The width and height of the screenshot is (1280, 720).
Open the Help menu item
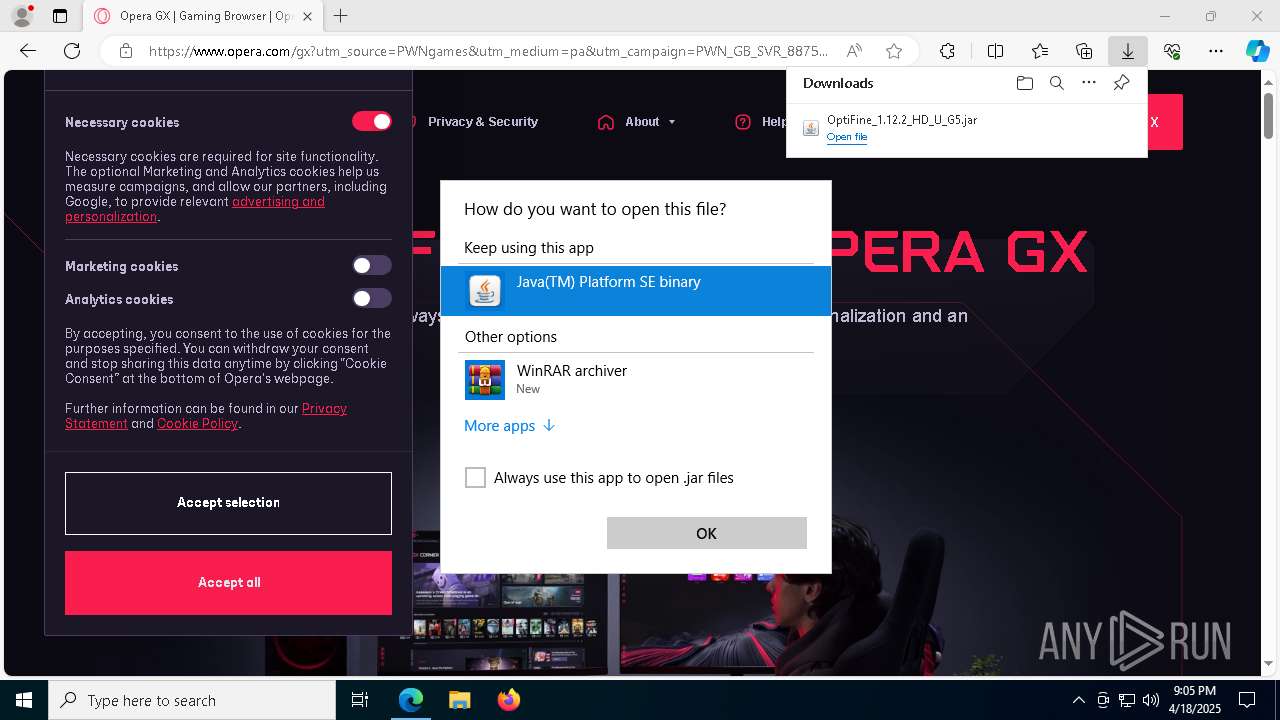coord(762,122)
